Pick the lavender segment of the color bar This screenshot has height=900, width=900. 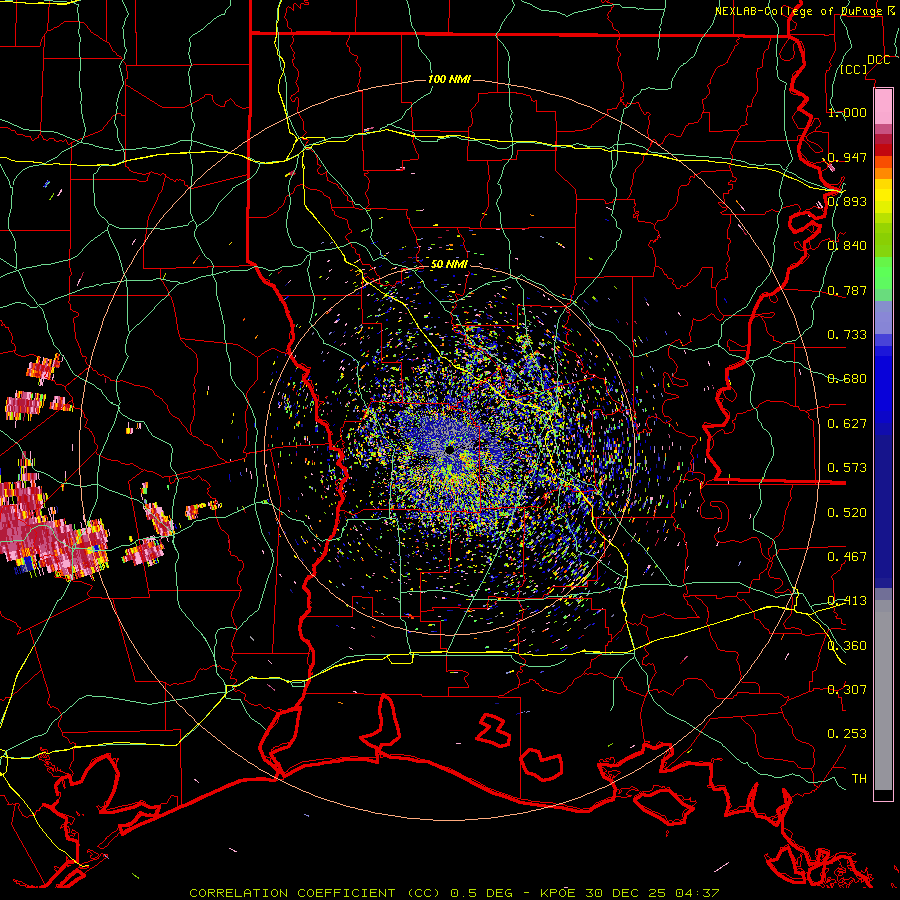(x=883, y=317)
